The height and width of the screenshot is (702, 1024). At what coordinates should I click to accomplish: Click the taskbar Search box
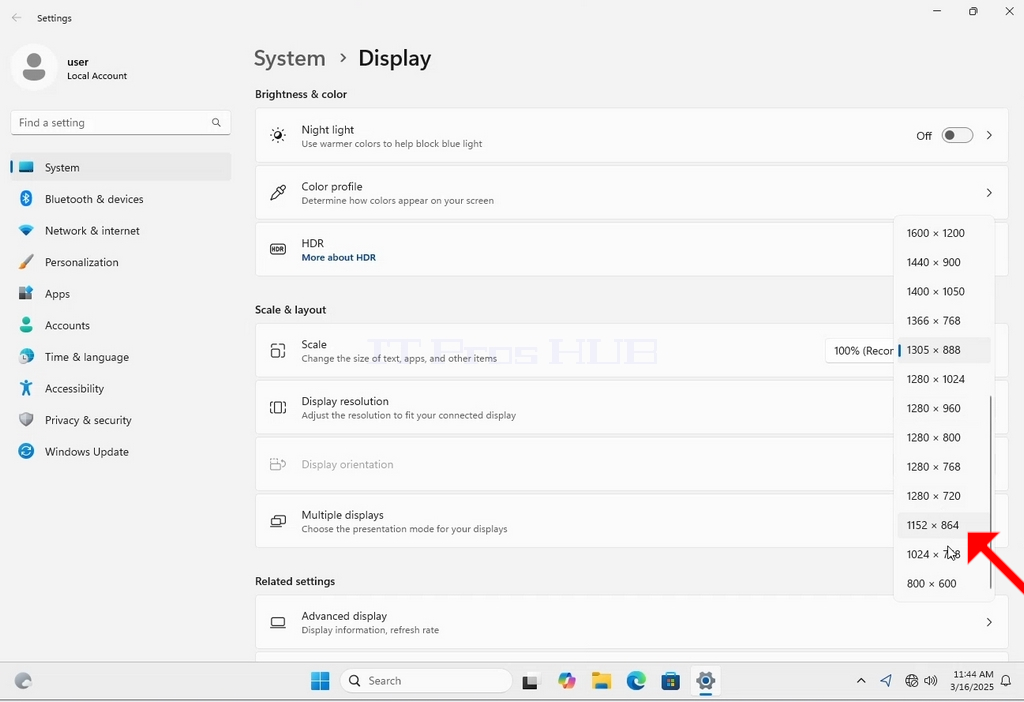click(426, 681)
